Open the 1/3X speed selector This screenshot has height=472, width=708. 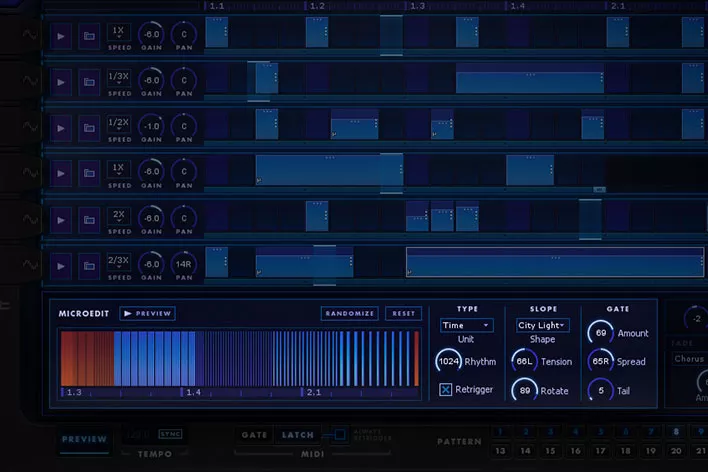point(119,78)
